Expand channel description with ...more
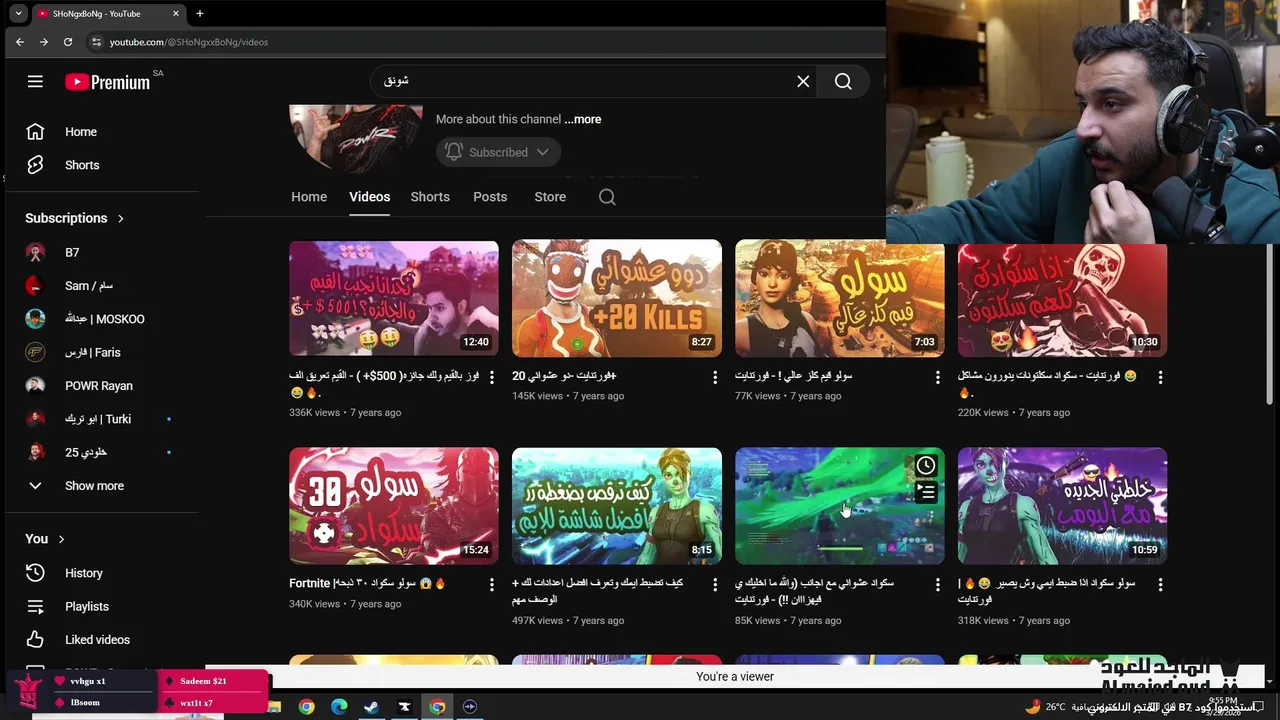Screen dimensions: 1280x720 tap(583, 119)
